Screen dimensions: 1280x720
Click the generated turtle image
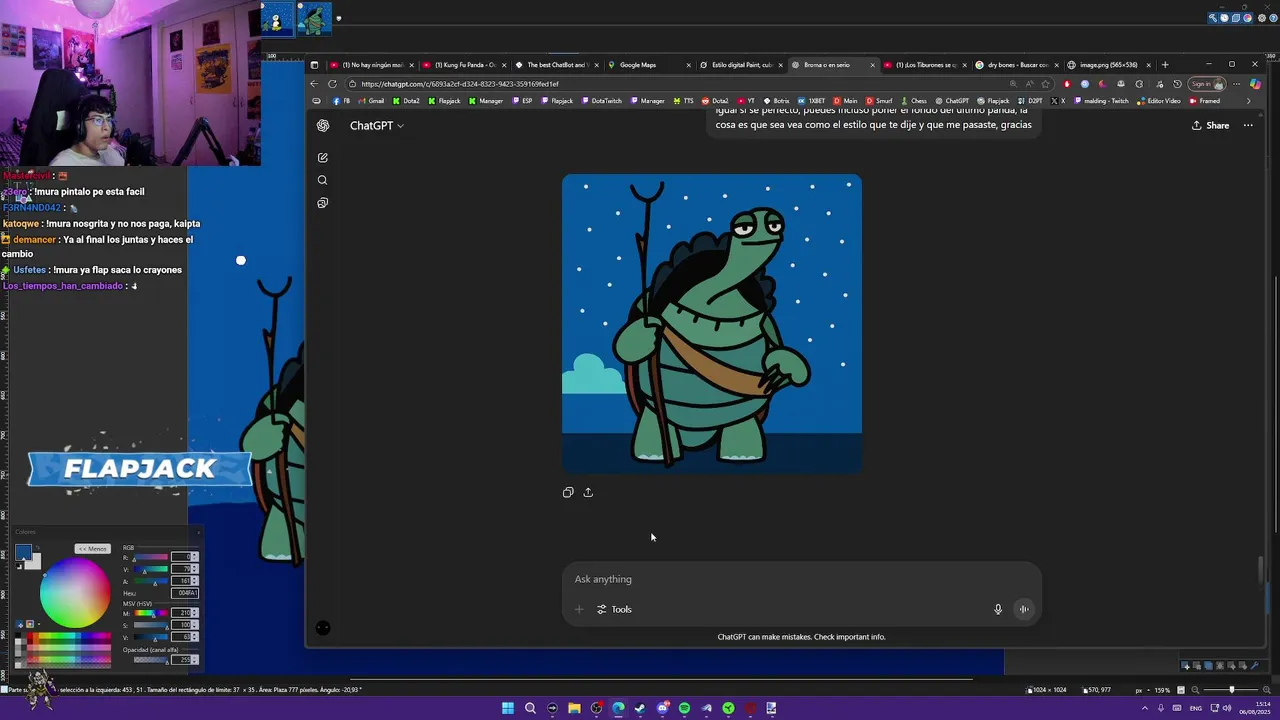[712, 324]
